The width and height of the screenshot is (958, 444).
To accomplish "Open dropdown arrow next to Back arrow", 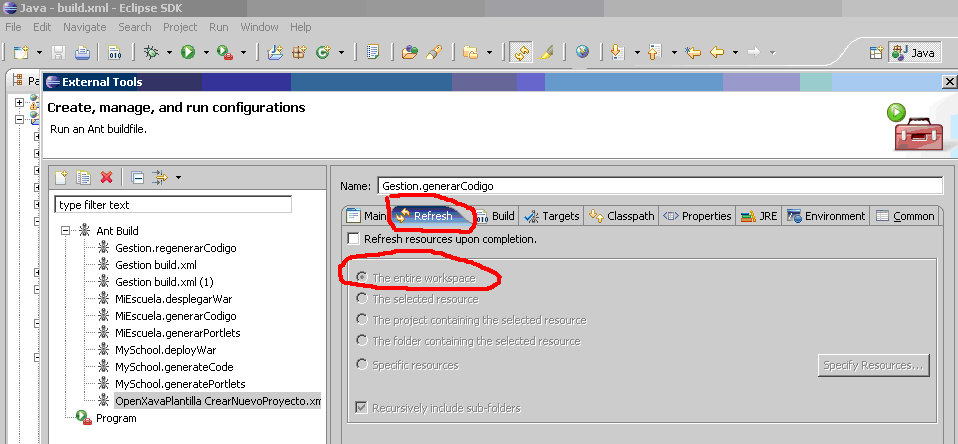I will coord(735,53).
